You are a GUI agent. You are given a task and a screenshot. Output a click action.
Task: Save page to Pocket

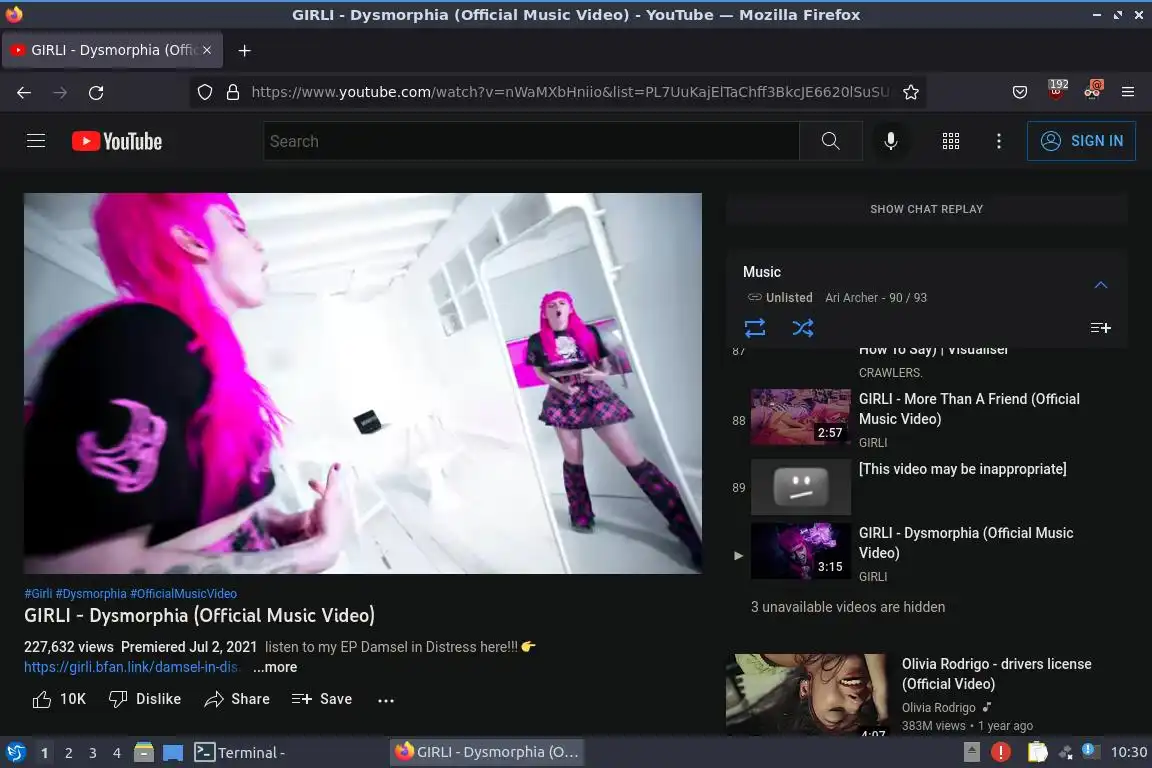tap(1020, 93)
